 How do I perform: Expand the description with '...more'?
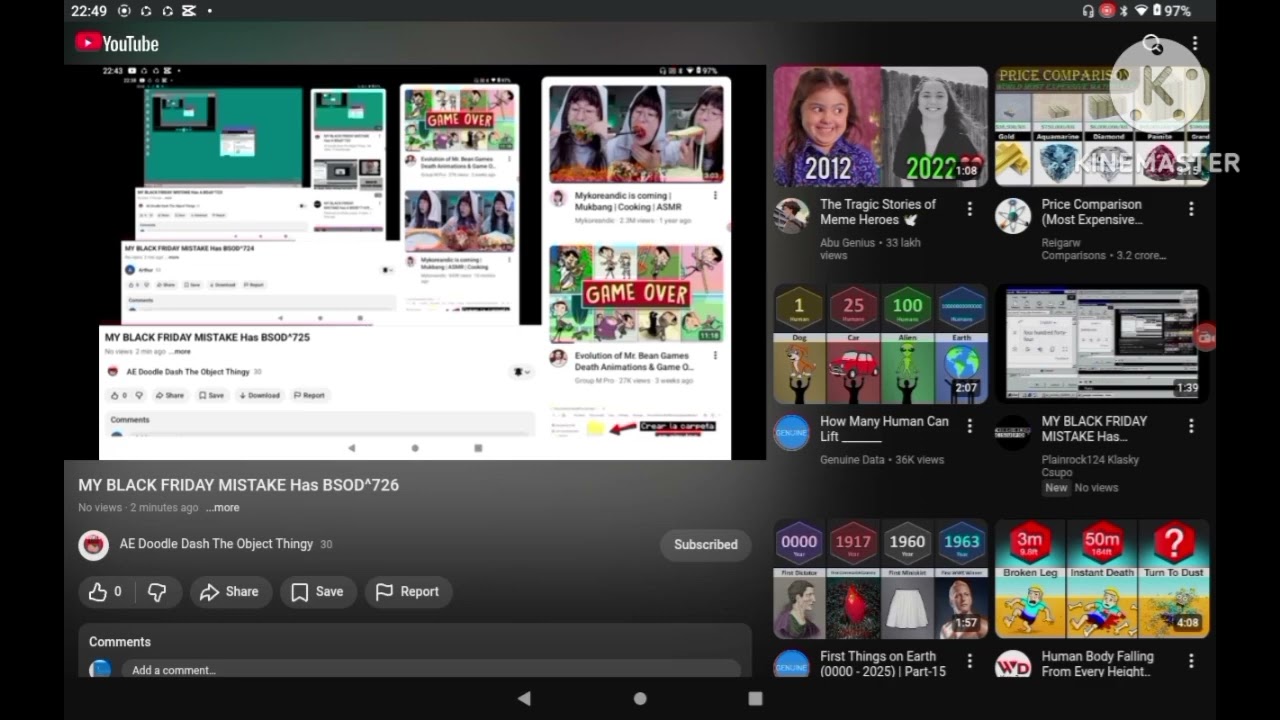pos(223,508)
